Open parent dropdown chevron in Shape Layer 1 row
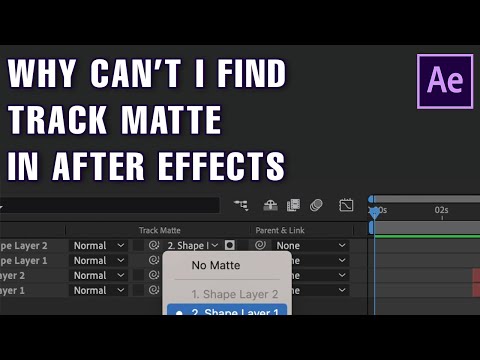 coord(342,260)
